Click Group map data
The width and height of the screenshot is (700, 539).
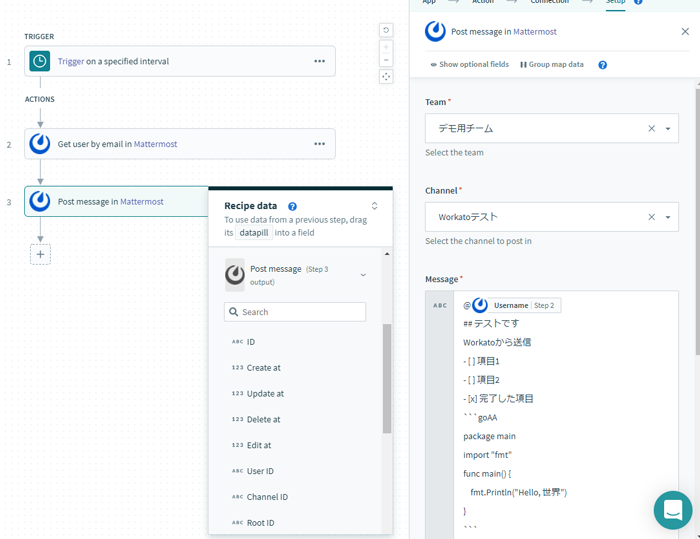point(552,64)
